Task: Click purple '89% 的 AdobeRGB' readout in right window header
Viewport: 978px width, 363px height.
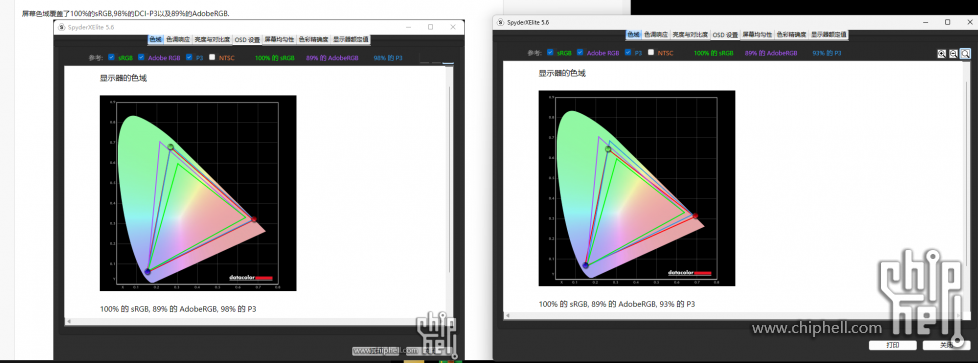Action: click(x=771, y=53)
